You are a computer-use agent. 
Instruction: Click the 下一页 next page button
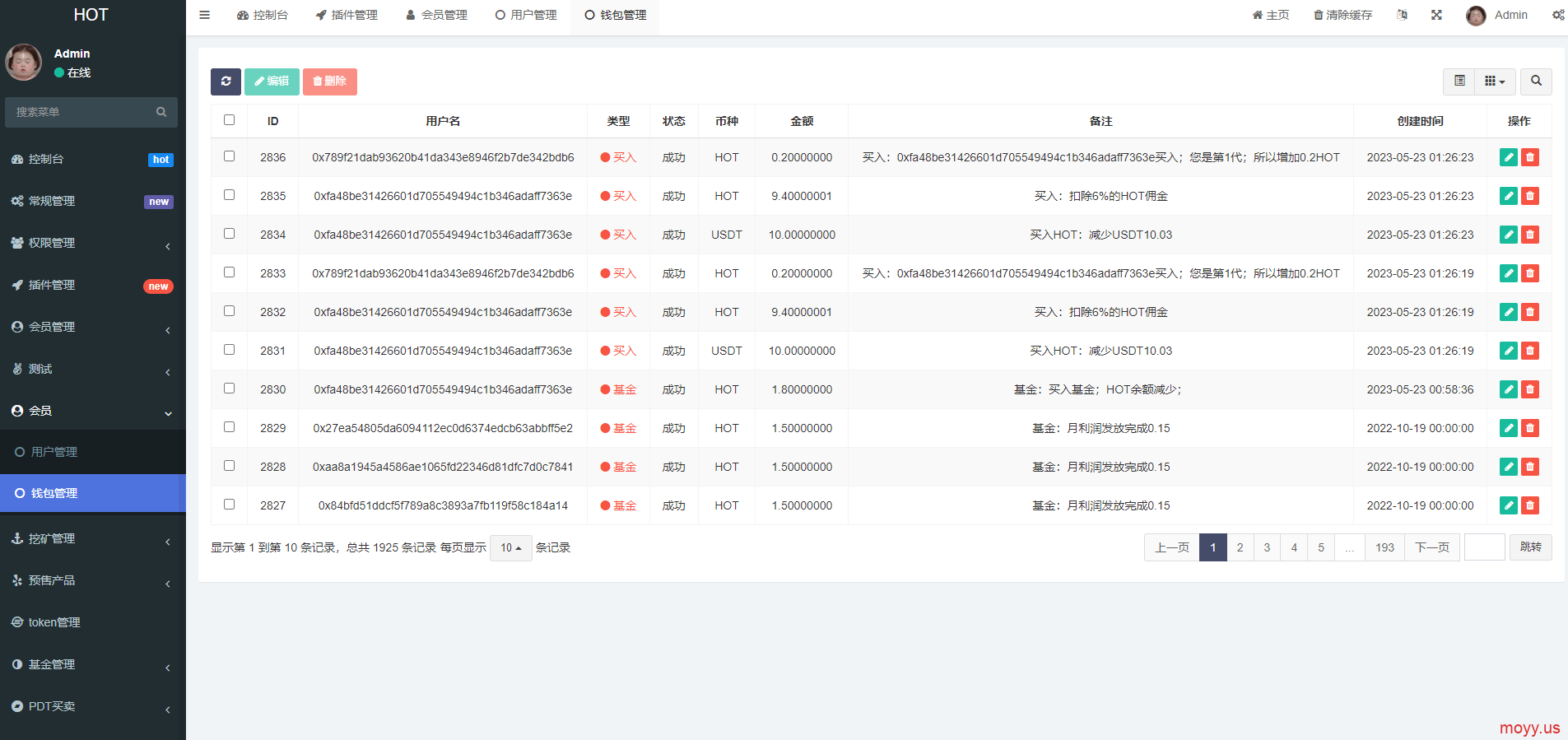tap(1431, 547)
